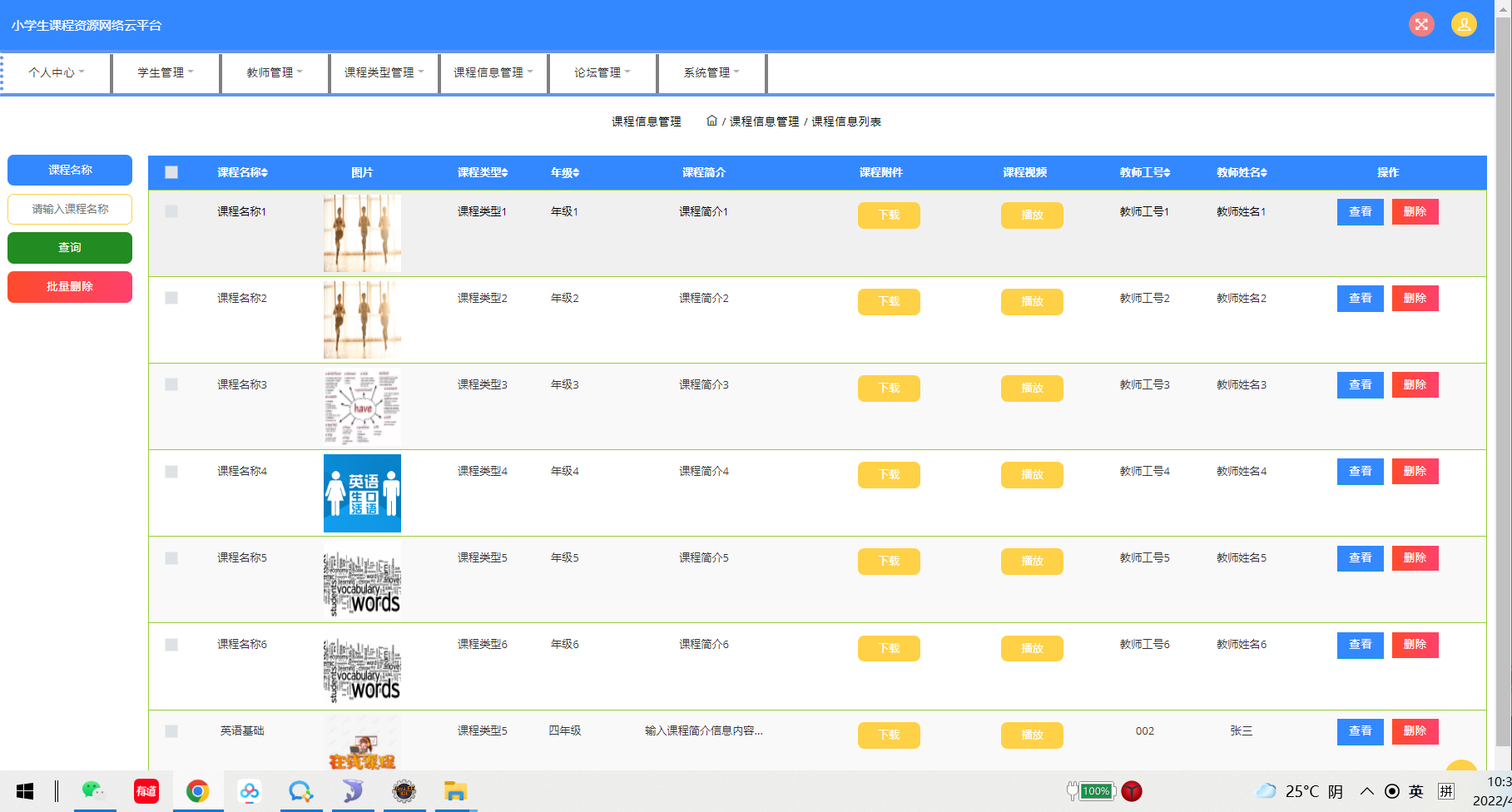1512x812 pixels.
Task: Expand the 课程信息管理 menu
Action: (493, 72)
